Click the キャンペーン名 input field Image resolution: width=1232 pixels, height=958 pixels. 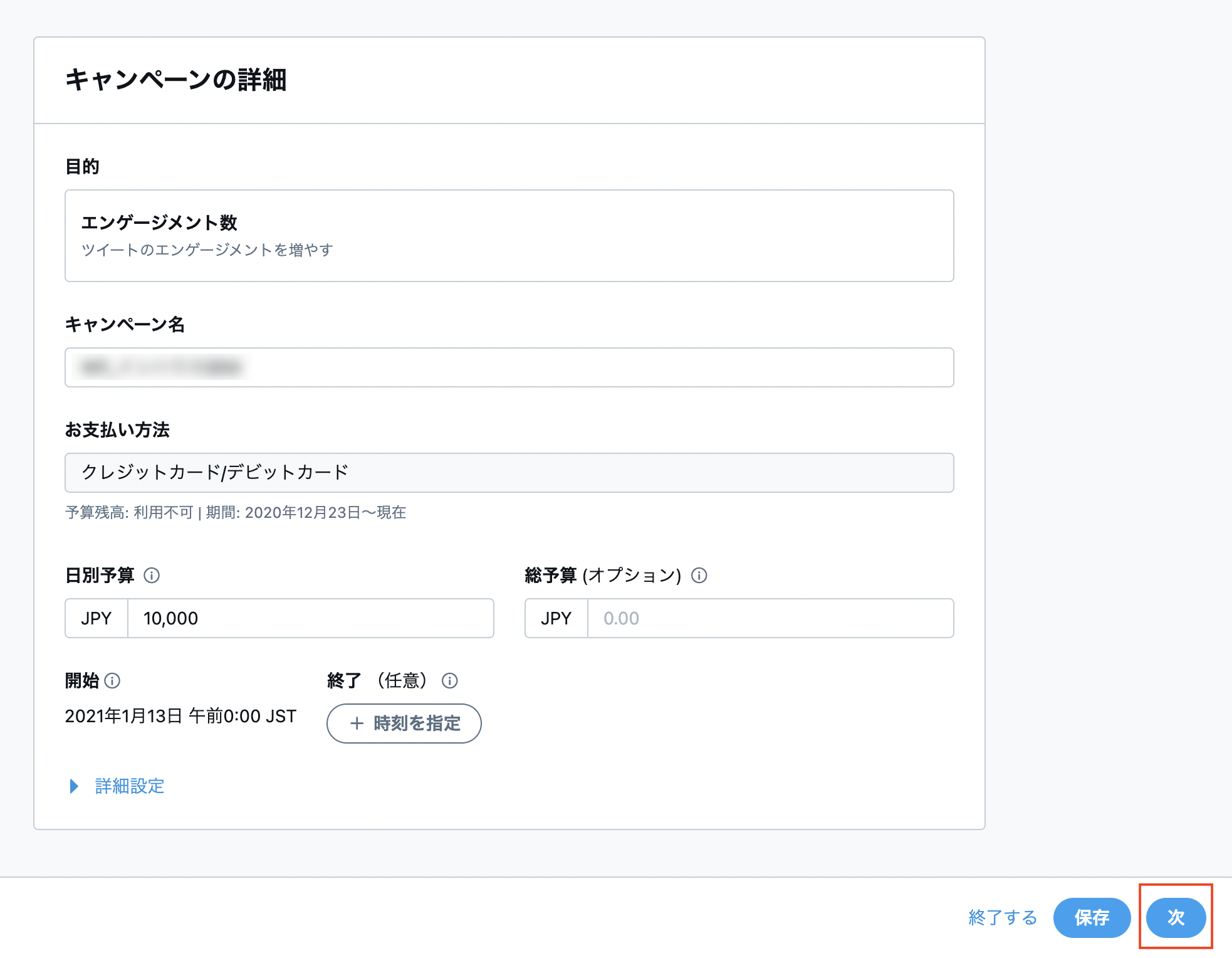click(x=509, y=367)
